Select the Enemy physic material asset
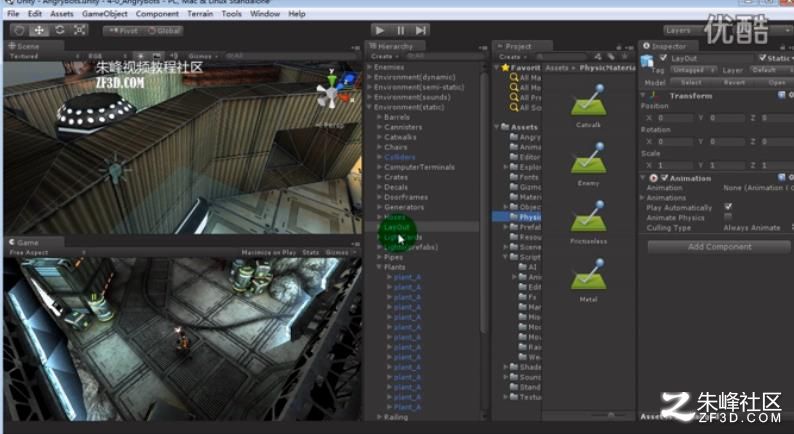This screenshot has height=434, width=794. click(588, 164)
